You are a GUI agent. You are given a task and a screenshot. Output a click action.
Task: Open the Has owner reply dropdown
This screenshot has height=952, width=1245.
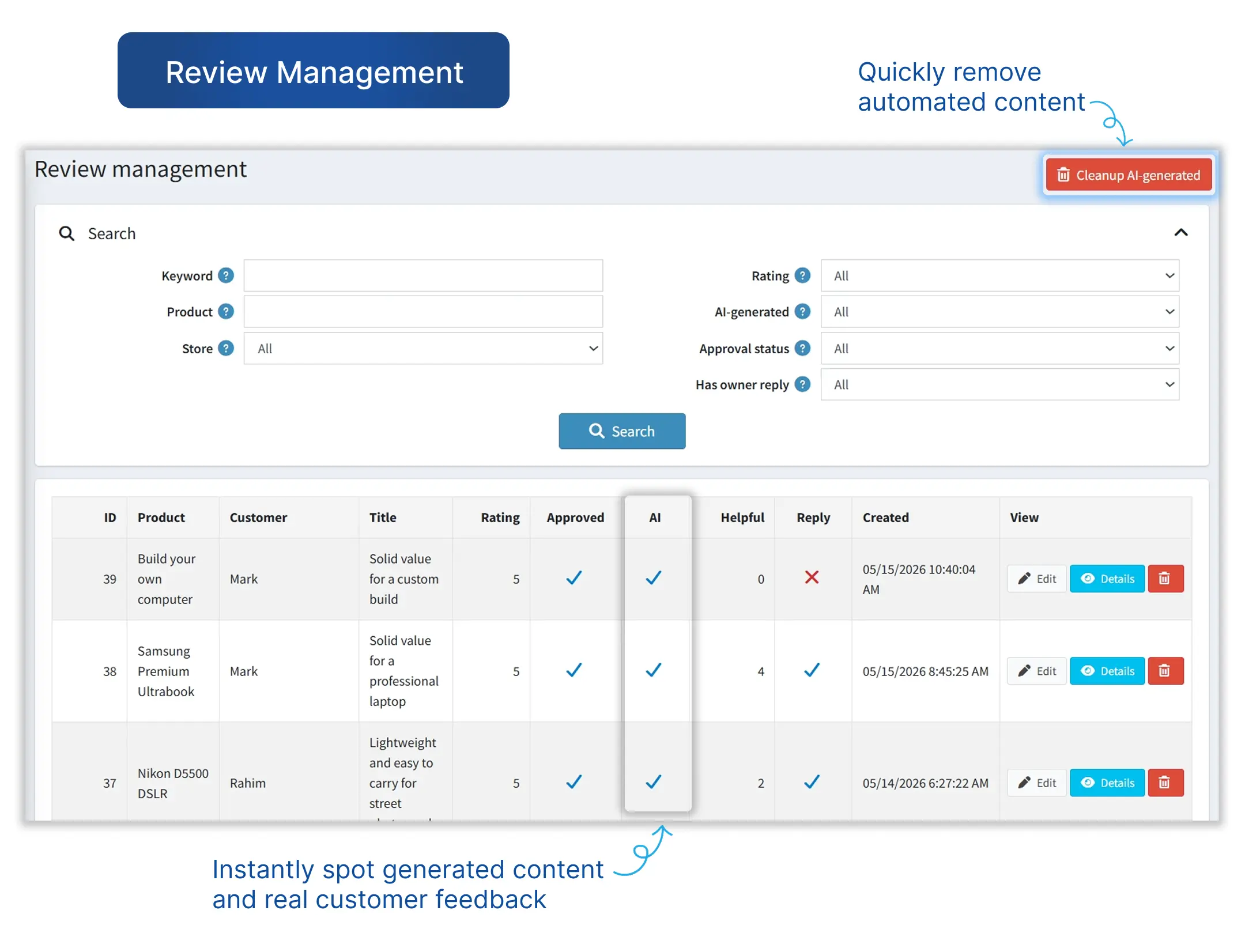pyautogui.click(x=1000, y=384)
